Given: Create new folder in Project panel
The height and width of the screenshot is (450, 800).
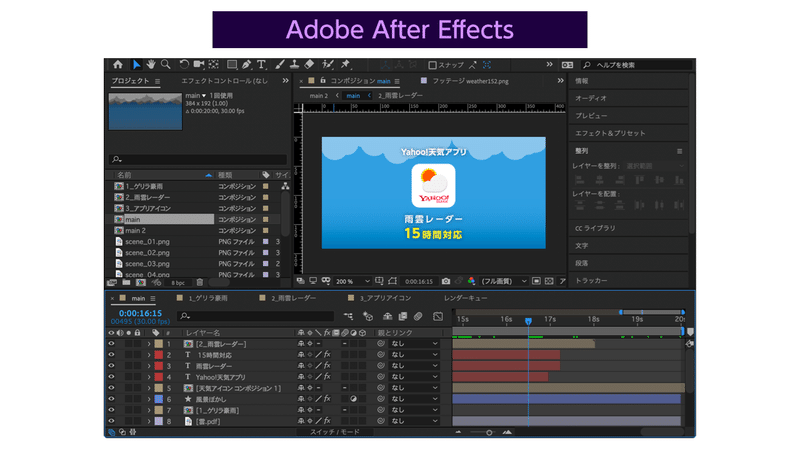Looking at the screenshot, I should click(126, 282).
